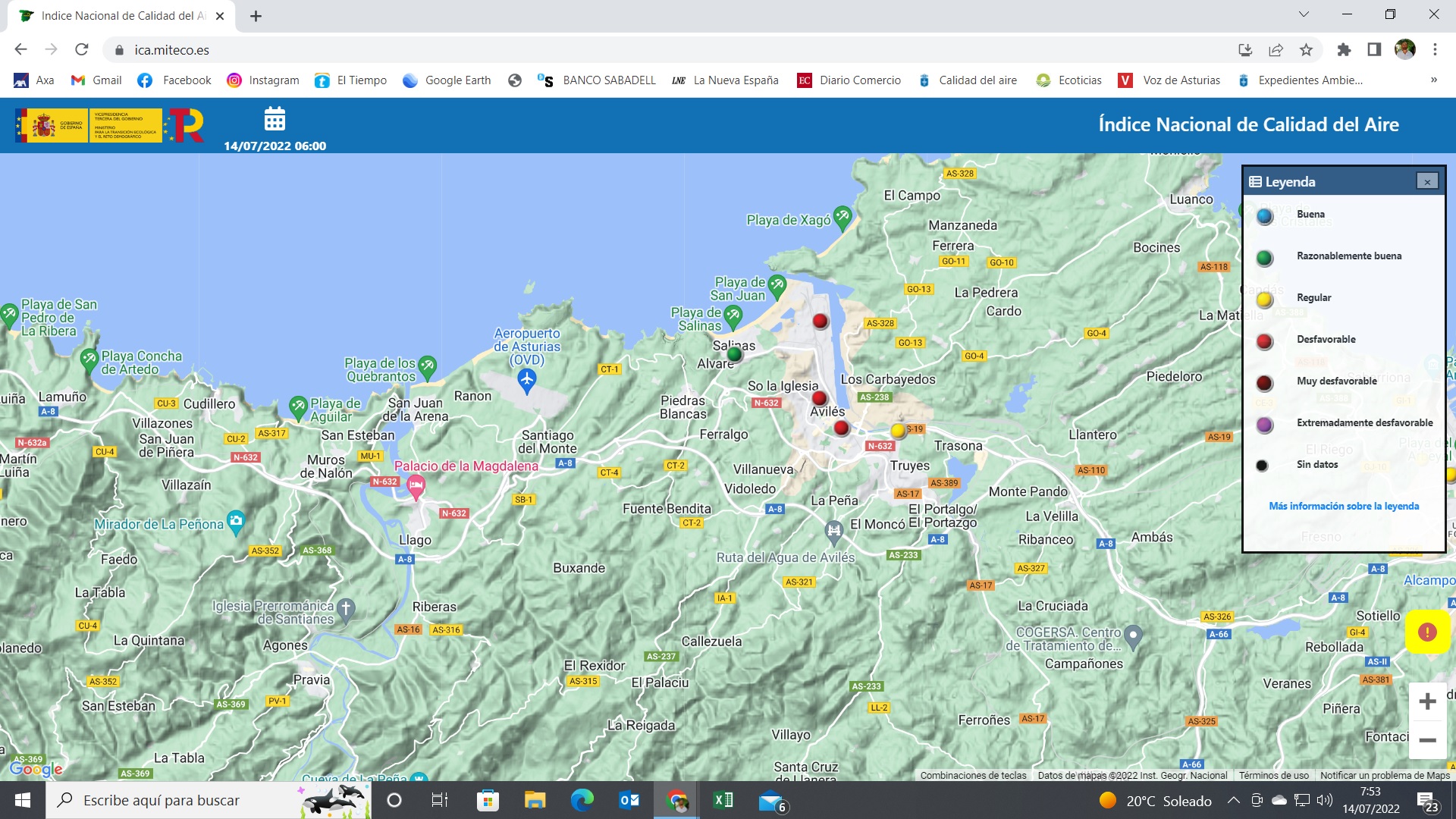The width and height of the screenshot is (1456, 819).
Task: Open the Calidad del aire bookmark
Action: [968, 80]
